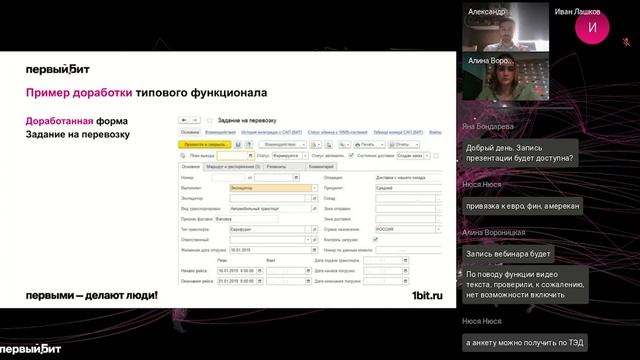Open the calendar for planned Окончание рейса
Viewport: 640px width, 360px height.
coord(260,281)
